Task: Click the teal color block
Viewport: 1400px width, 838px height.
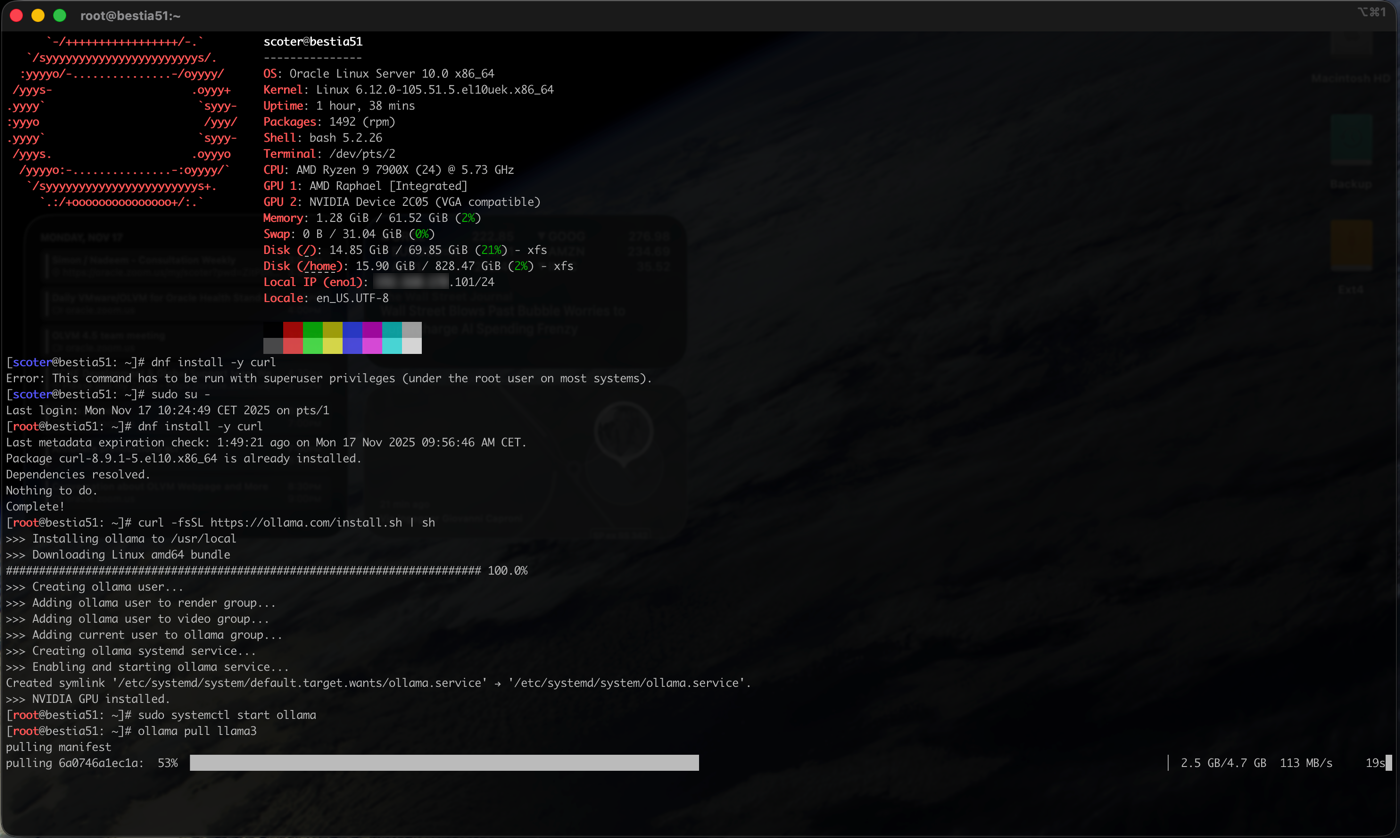Action: (392, 330)
